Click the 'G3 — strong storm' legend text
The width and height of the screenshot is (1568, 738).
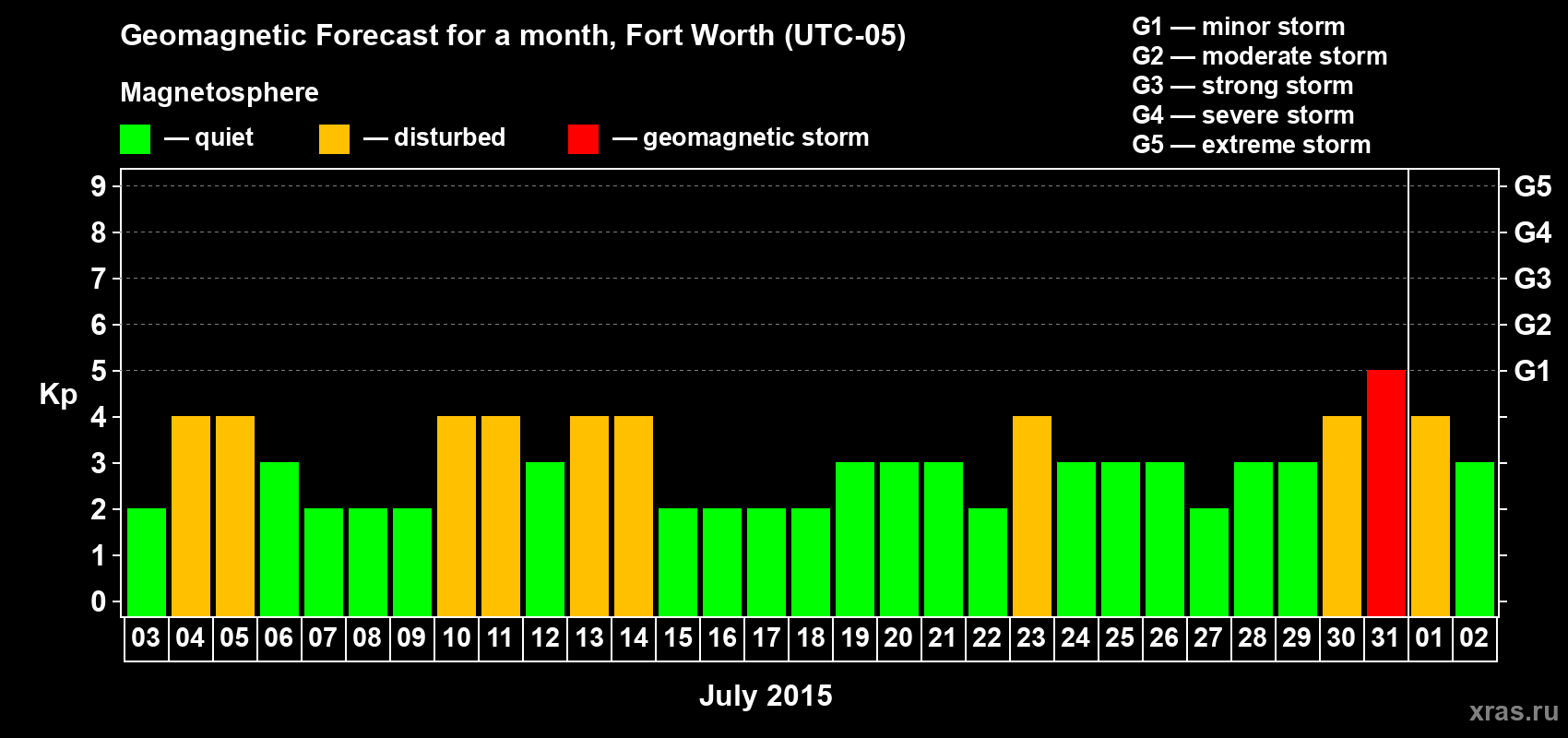point(1242,86)
